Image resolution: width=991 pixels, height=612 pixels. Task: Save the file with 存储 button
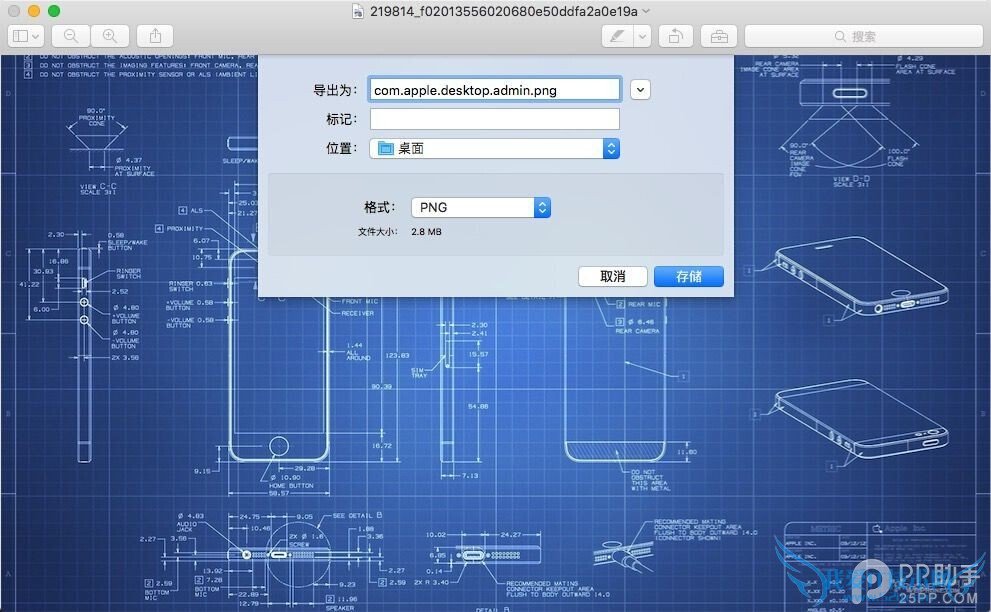tap(689, 276)
